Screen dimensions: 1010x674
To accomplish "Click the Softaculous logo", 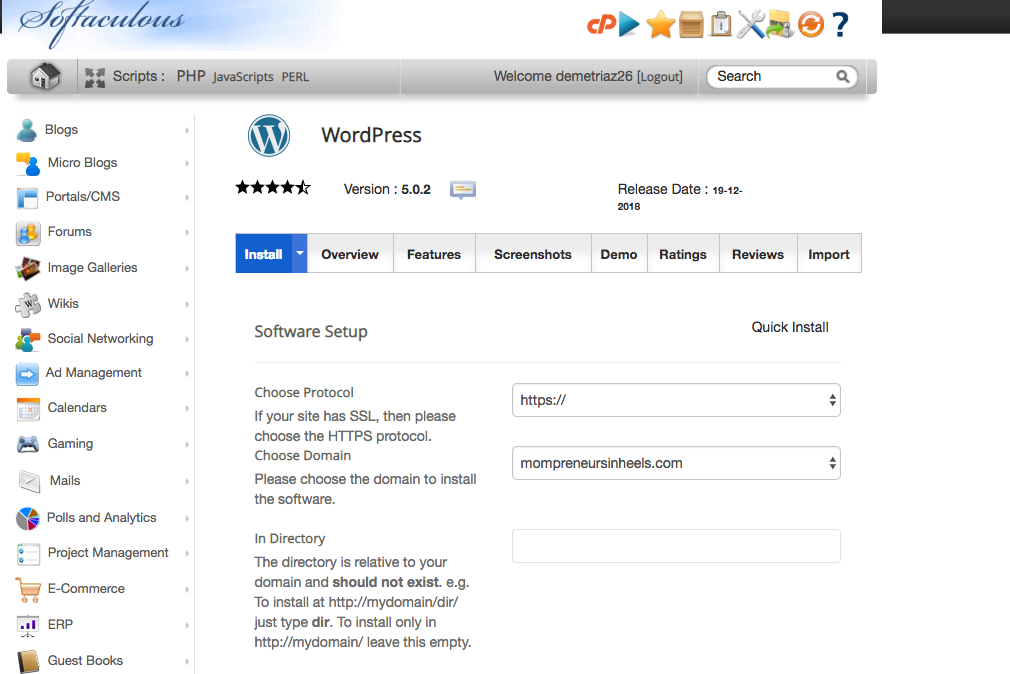I will (101, 22).
